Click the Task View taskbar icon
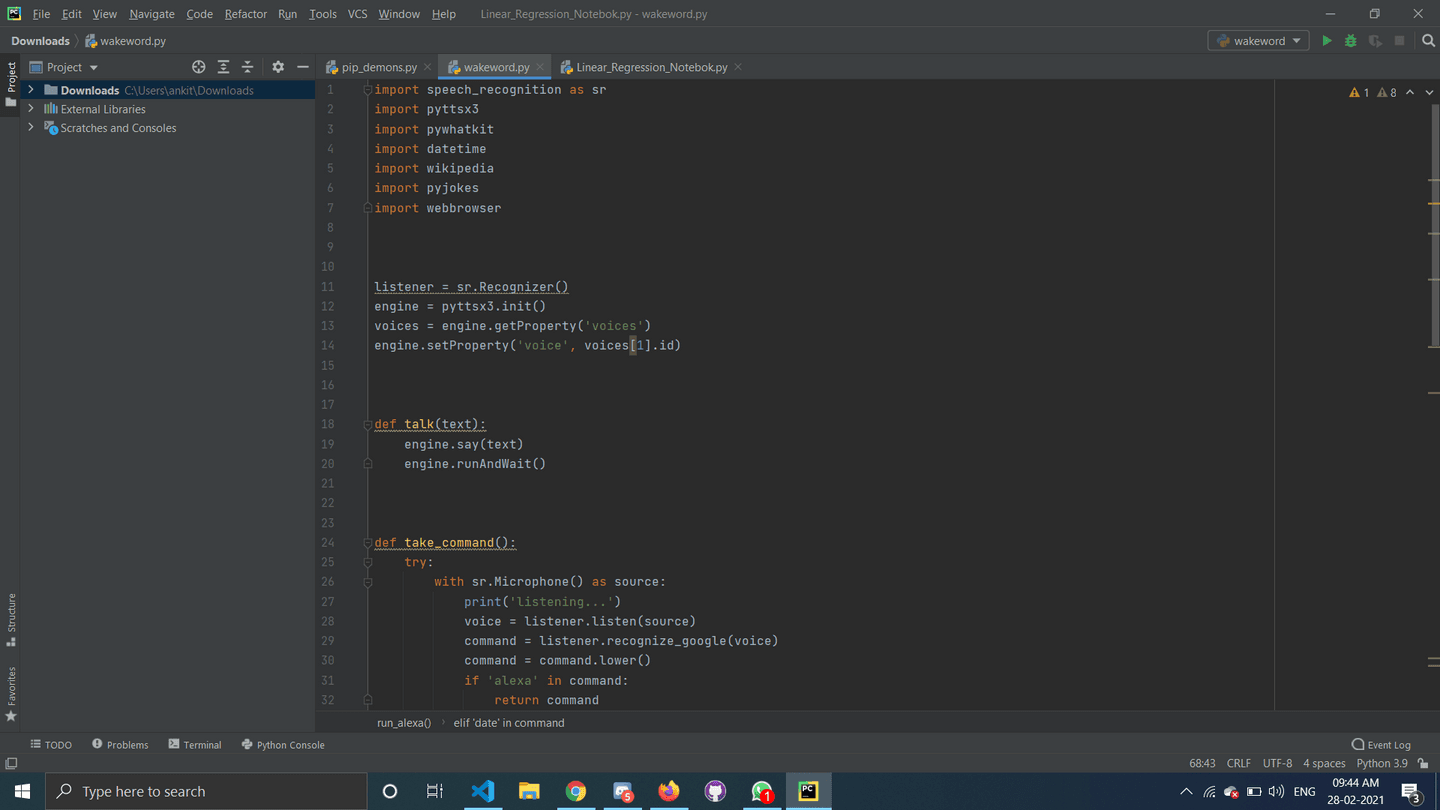This screenshot has height=810, width=1440. click(435, 791)
